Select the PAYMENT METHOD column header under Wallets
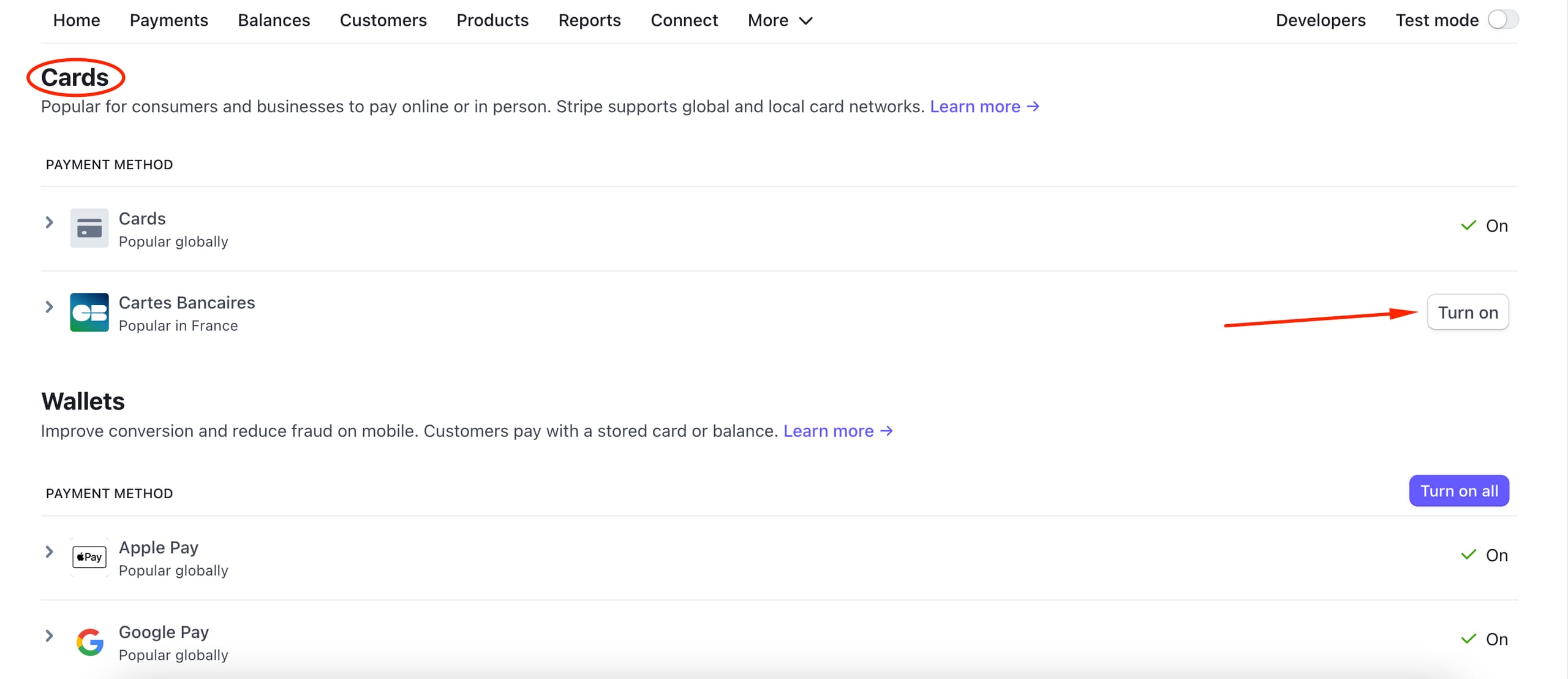 tap(109, 493)
